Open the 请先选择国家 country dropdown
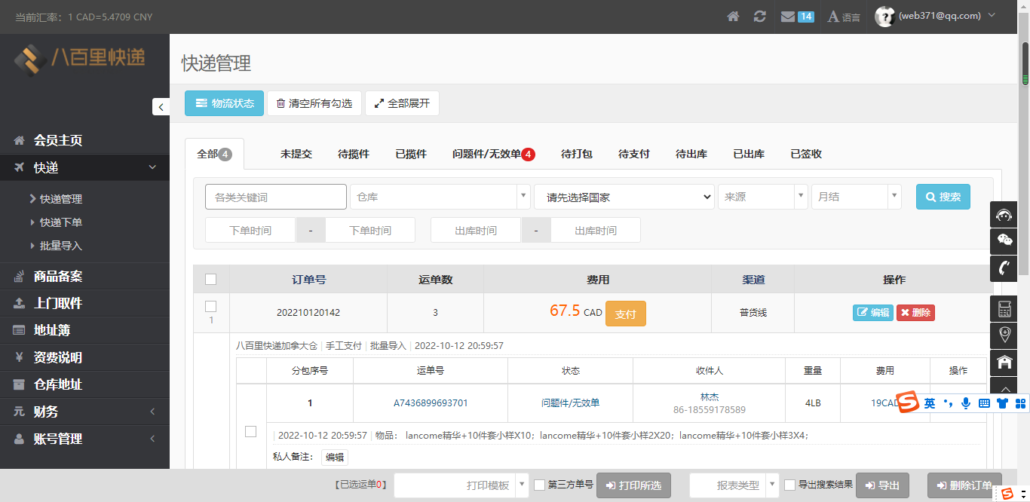The width and height of the screenshot is (1030, 502). tap(624, 197)
